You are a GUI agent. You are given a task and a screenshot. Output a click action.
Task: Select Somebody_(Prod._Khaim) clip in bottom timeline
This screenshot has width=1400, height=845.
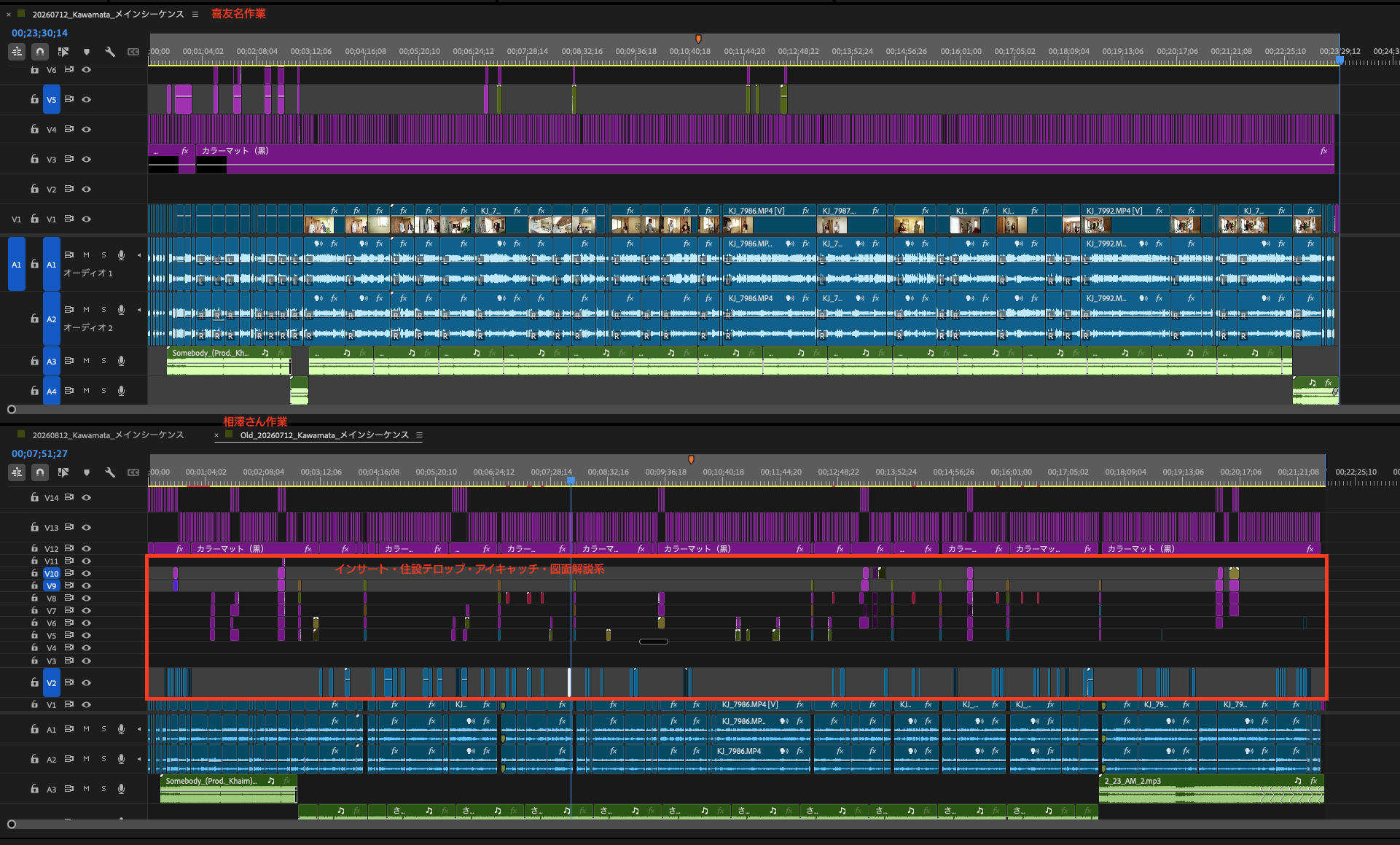(228, 789)
